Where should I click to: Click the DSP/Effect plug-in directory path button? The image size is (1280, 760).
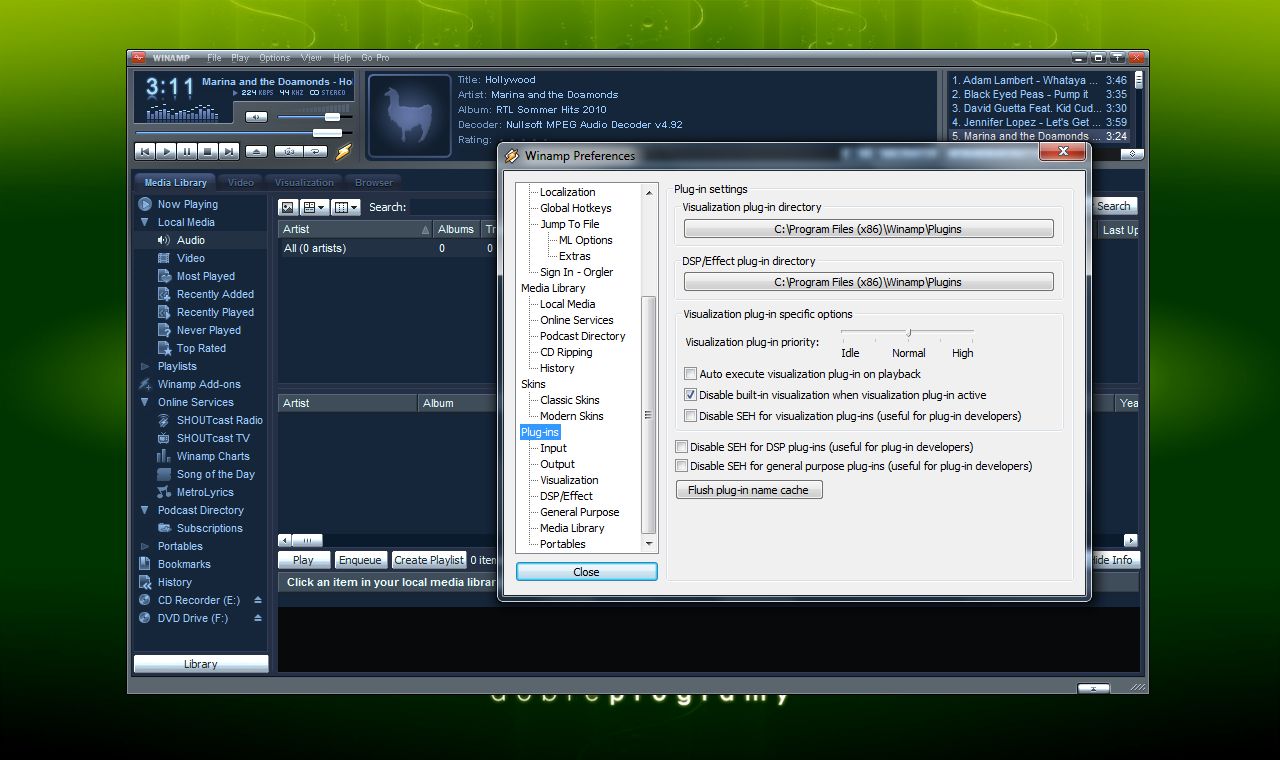pyautogui.click(x=868, y=282)
